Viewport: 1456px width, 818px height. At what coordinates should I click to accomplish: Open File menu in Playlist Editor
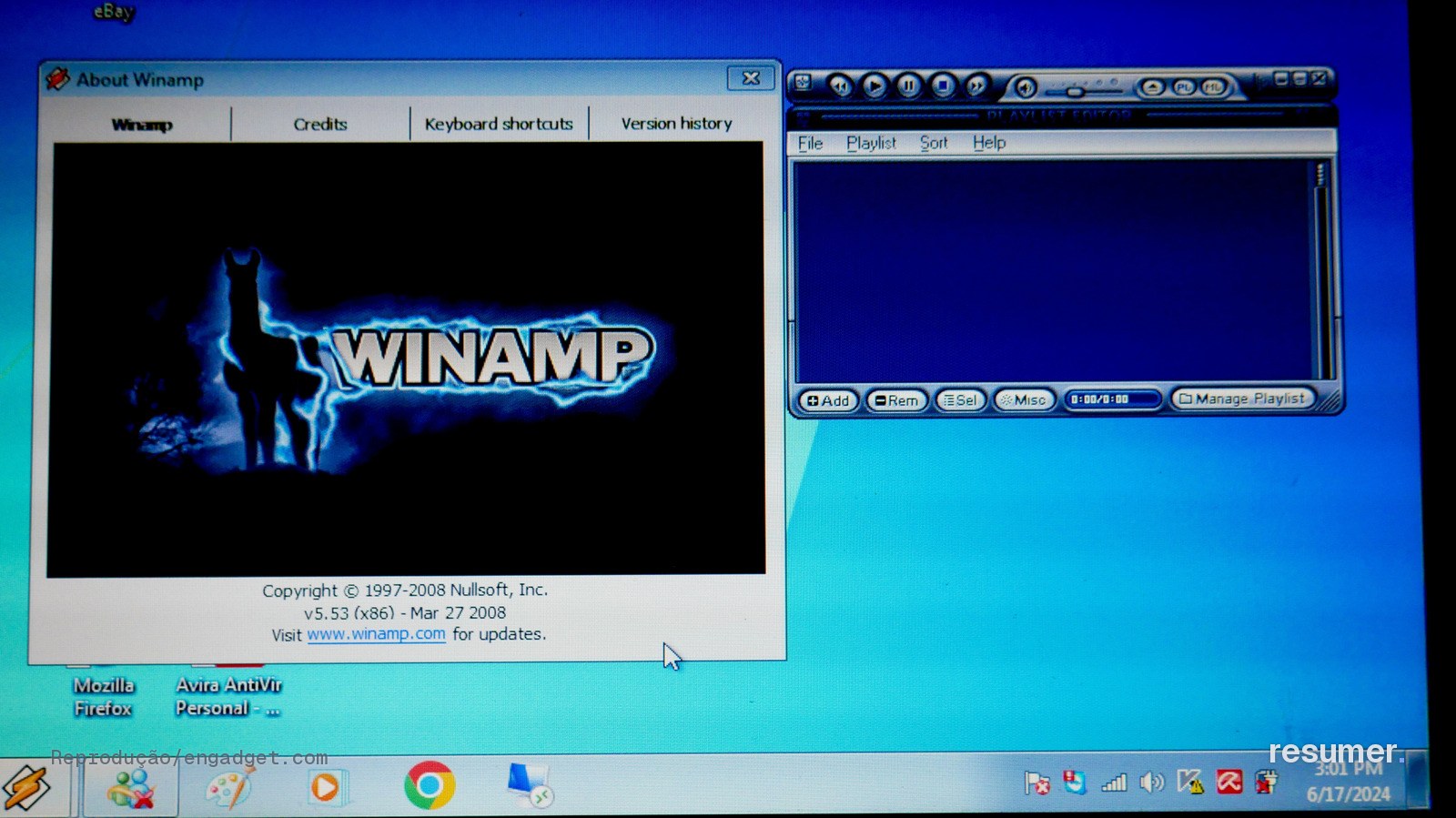810,143
